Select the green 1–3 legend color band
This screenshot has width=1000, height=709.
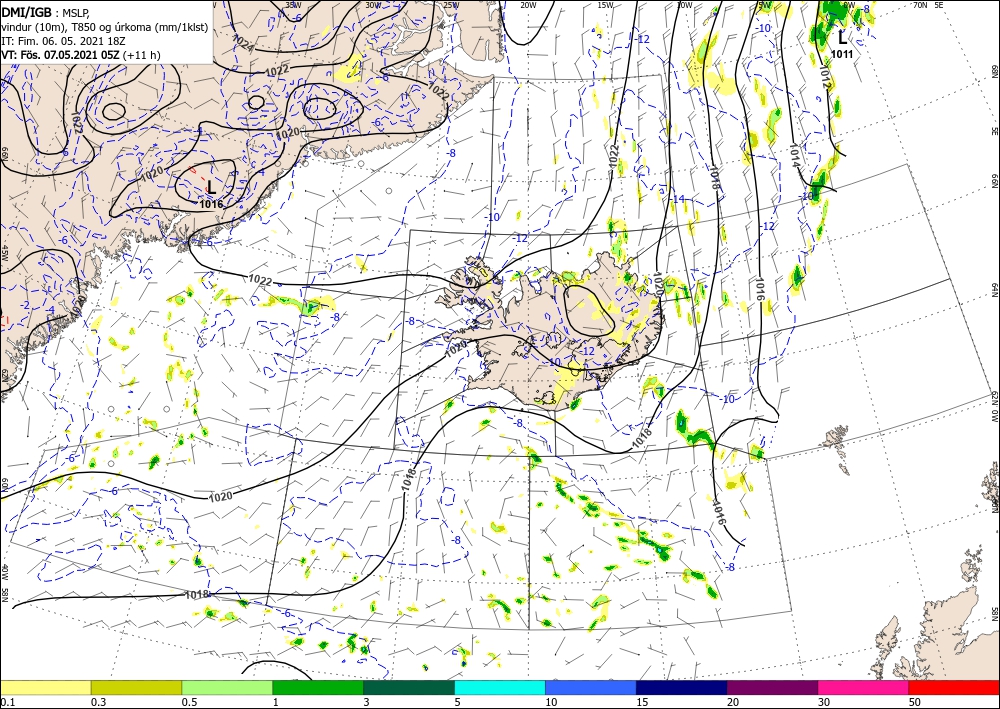[x=318, y=687]
